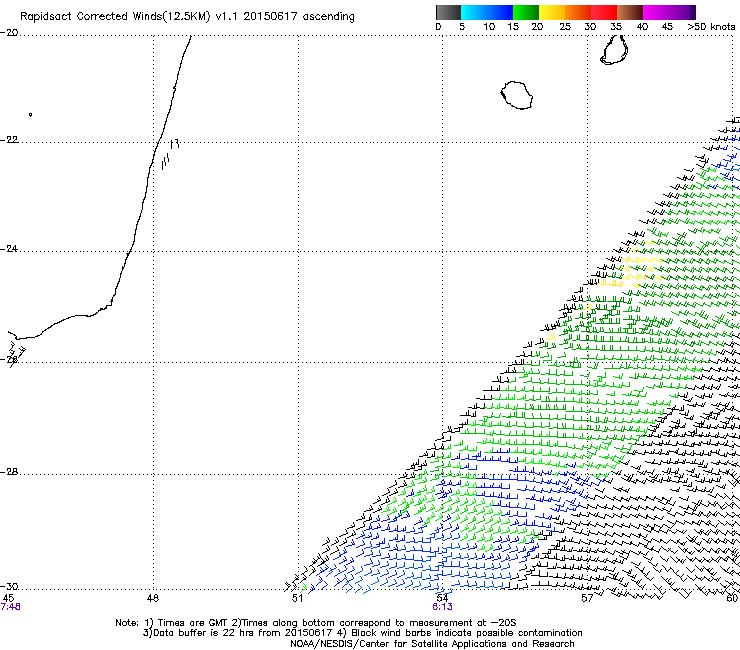Select the brown 35-40 knots color segment

[630, 12]
